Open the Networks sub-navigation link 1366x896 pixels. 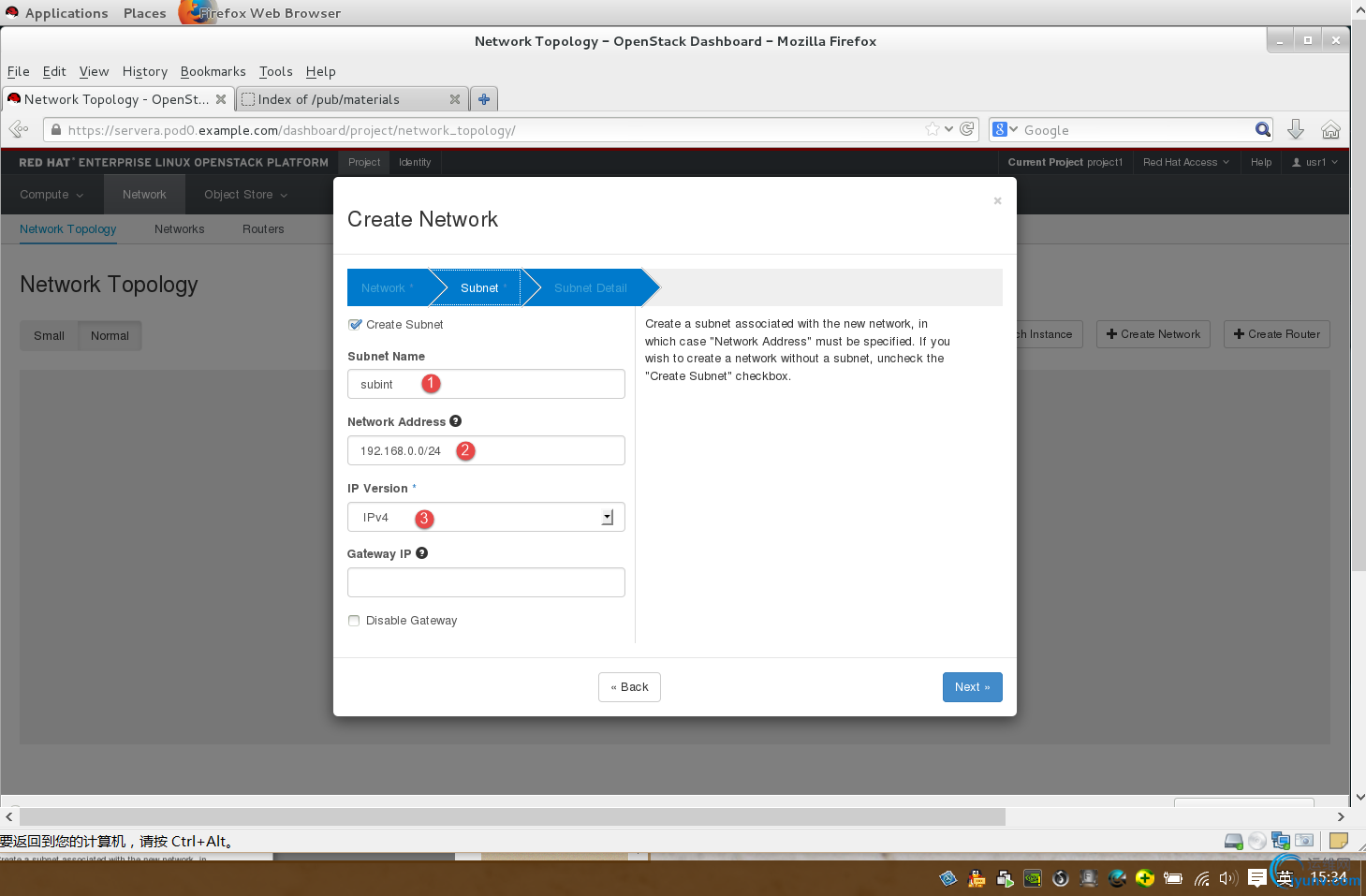(x=180, y=229)
